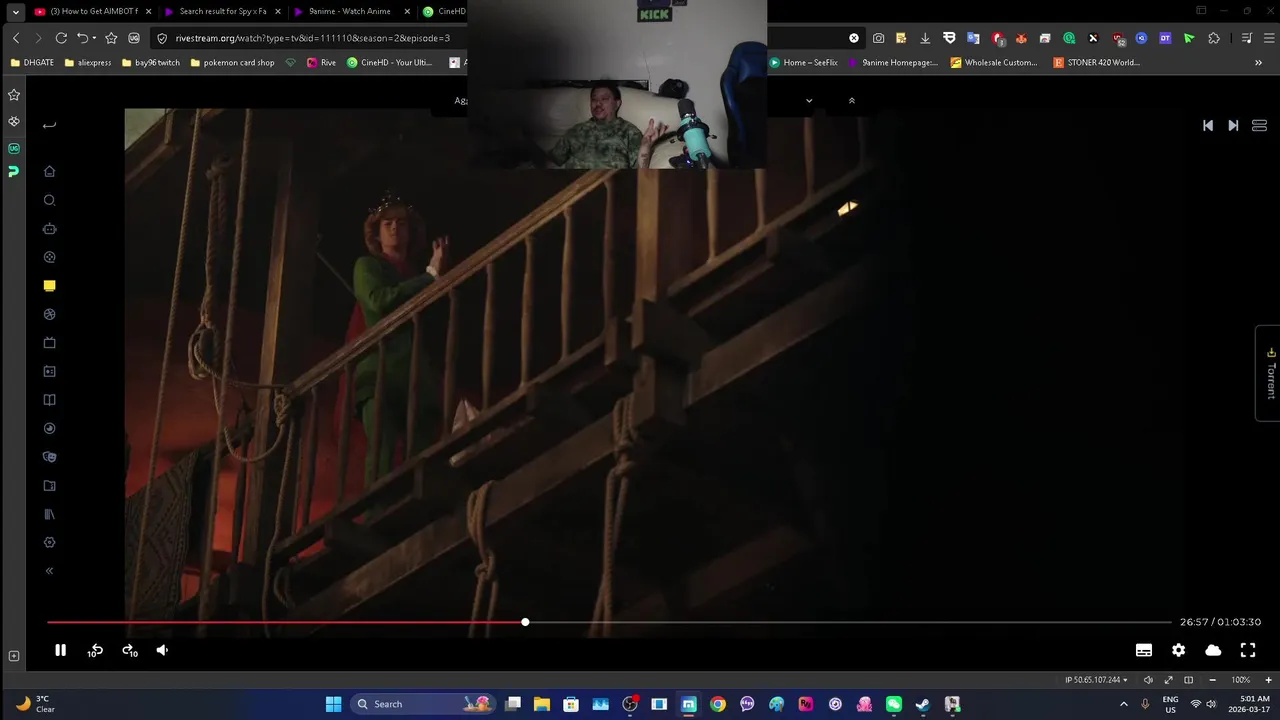The width and height of the screenshot is (1280, 720).
Task: Clear the address bar with X button
Action: coord(854,38)
